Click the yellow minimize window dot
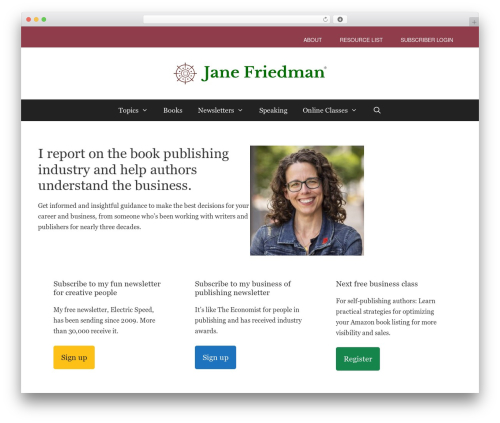500x423 pixels. pyautogui.click(x=36, y=19)
